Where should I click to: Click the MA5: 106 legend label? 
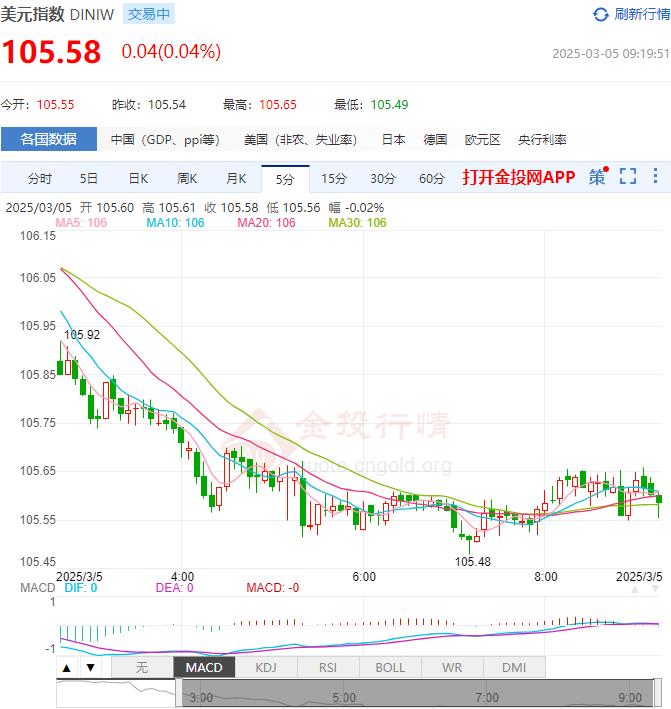[81, 222]
